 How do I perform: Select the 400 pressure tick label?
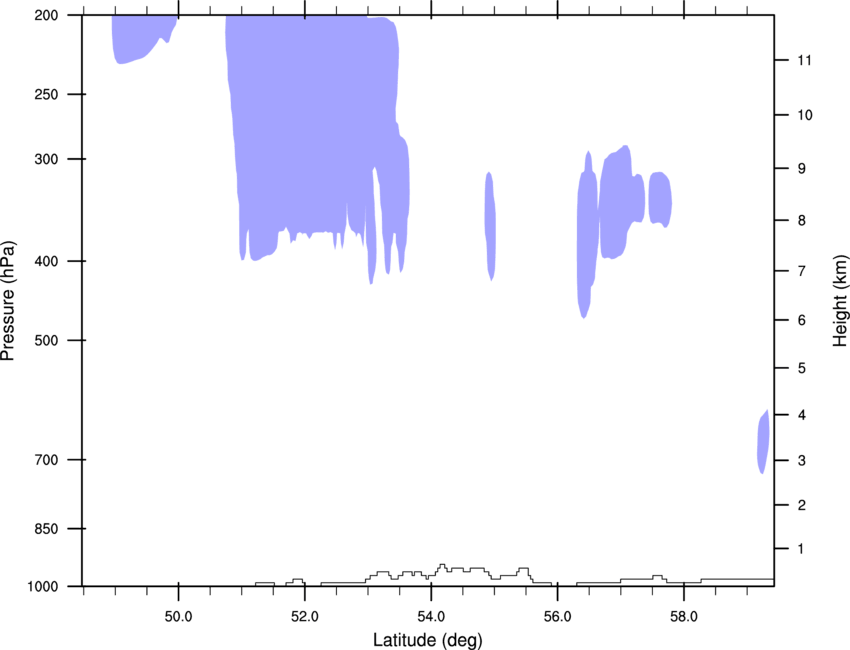pos(46,261)
